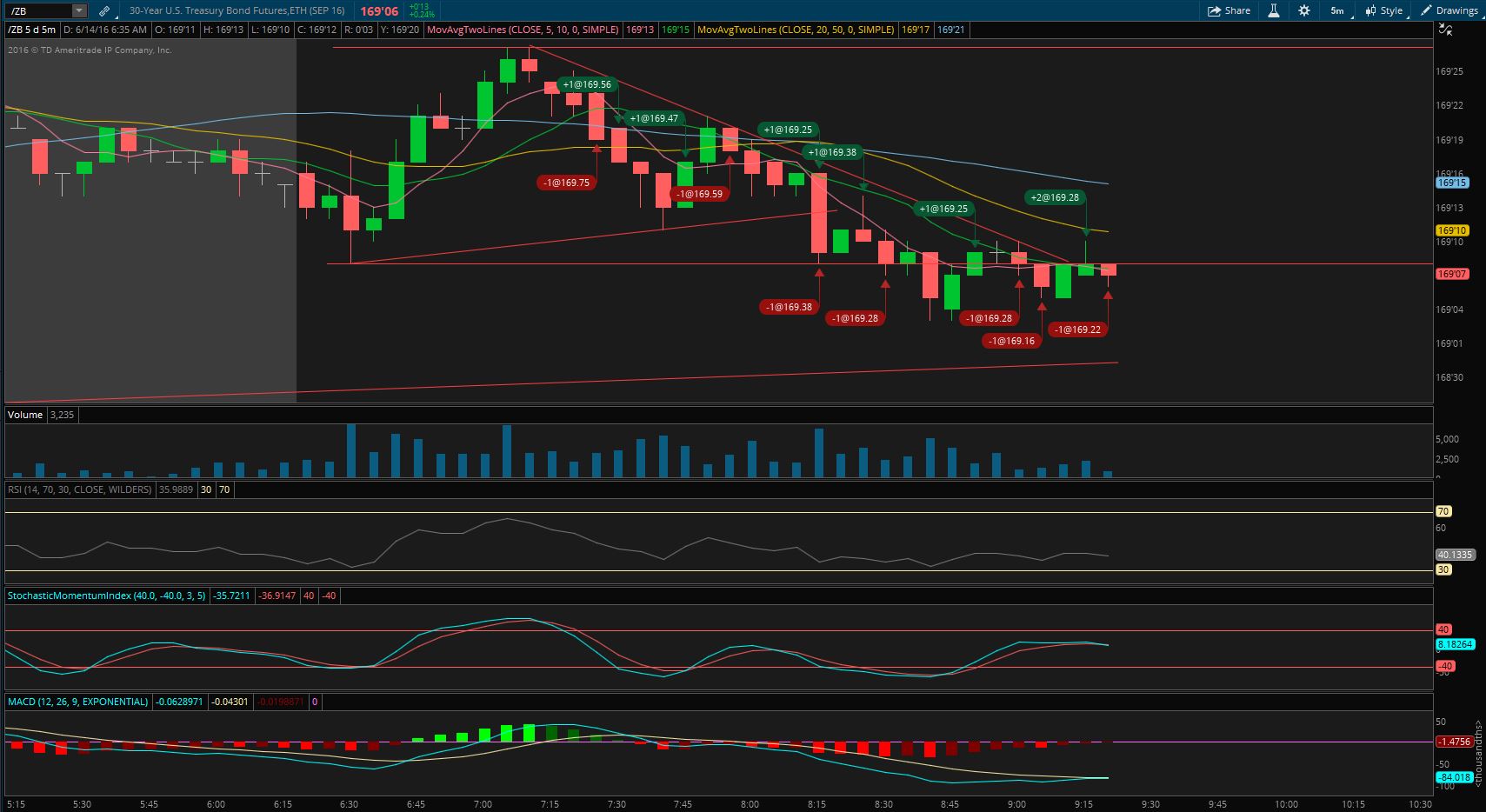This screenshot has width=1486, height=812.
Task: Click the blue 169'15 moving average price tag
Action: coord(1452,183)
